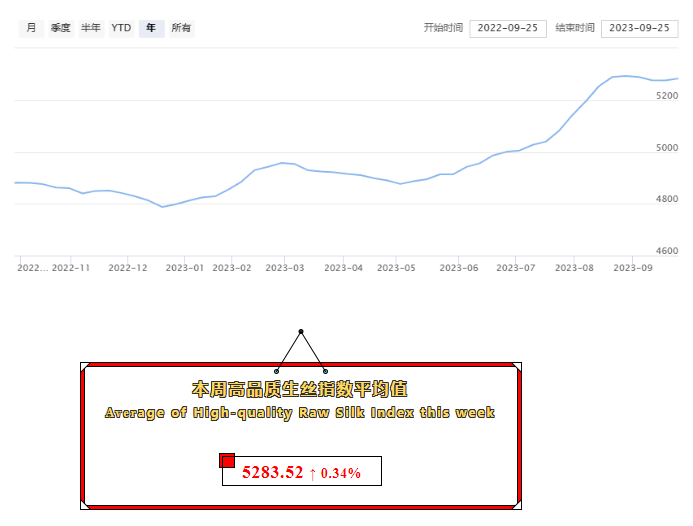Click the Chinese title 本周高品质生丝指数平均值
This screenshot has width=693, height=526.
click(x=300, y=388)
